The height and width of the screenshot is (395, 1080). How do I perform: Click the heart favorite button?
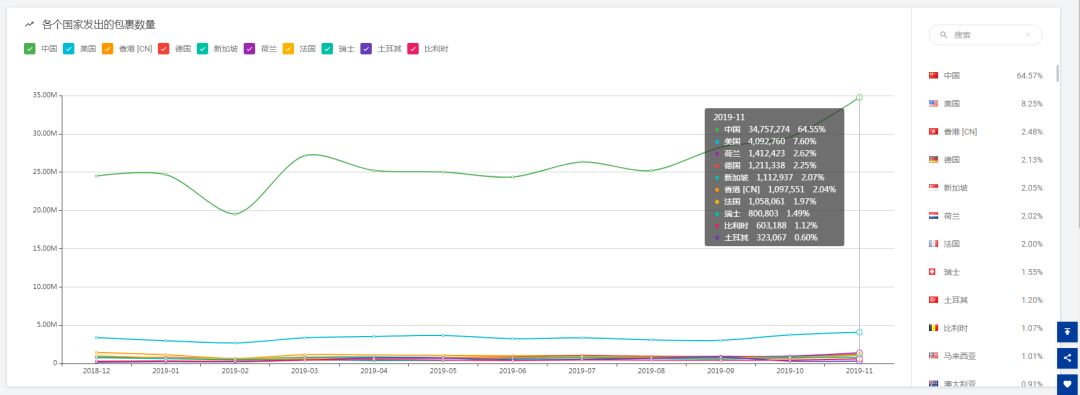click(1068, 384)
